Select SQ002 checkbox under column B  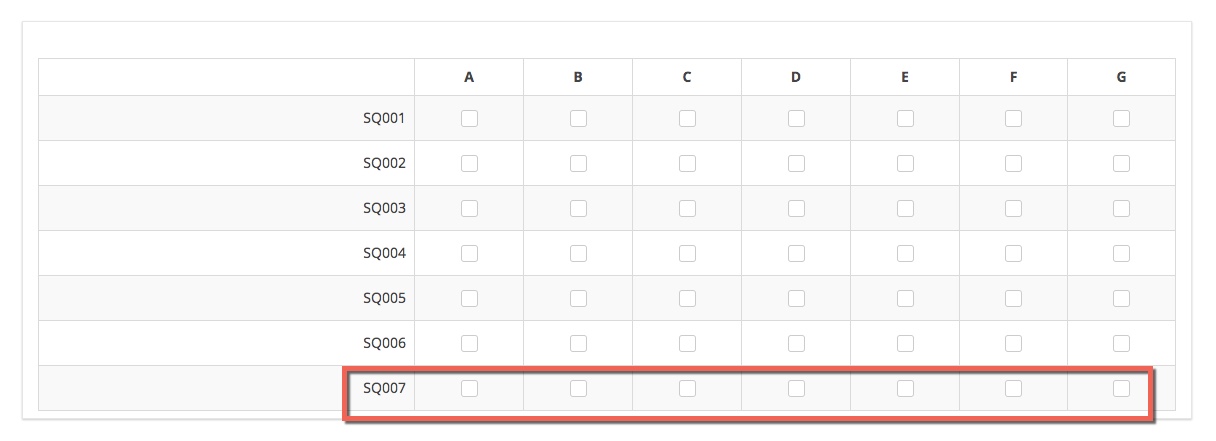click(578, 163)
